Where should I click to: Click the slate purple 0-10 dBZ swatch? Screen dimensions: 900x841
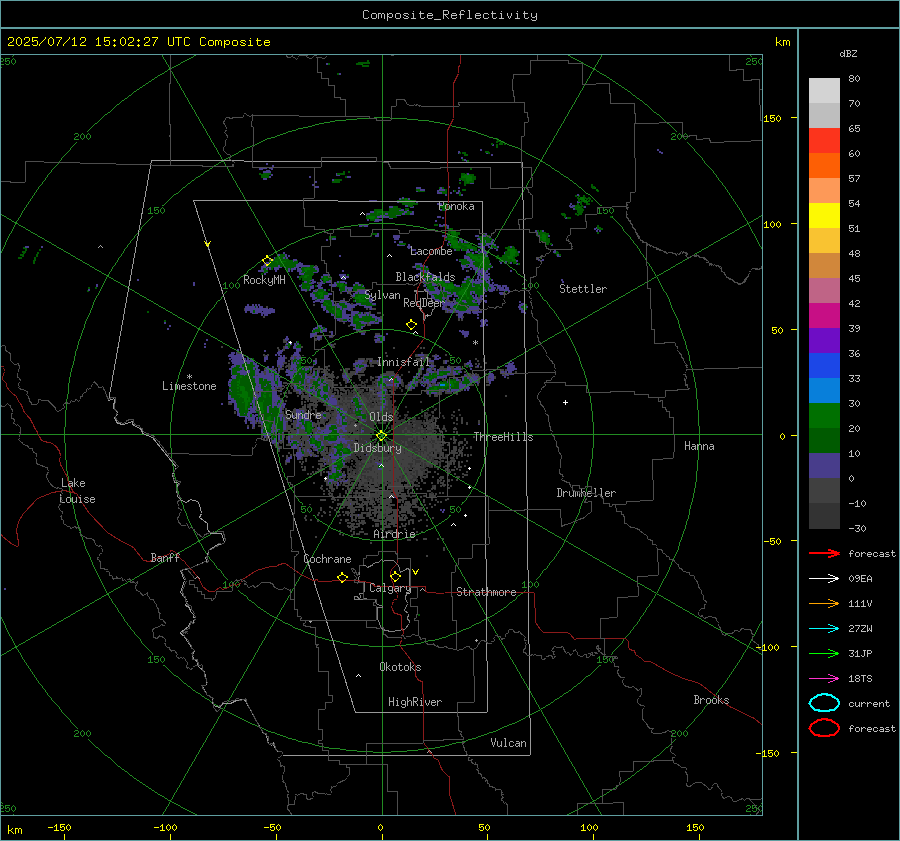(x=824, y=466)
